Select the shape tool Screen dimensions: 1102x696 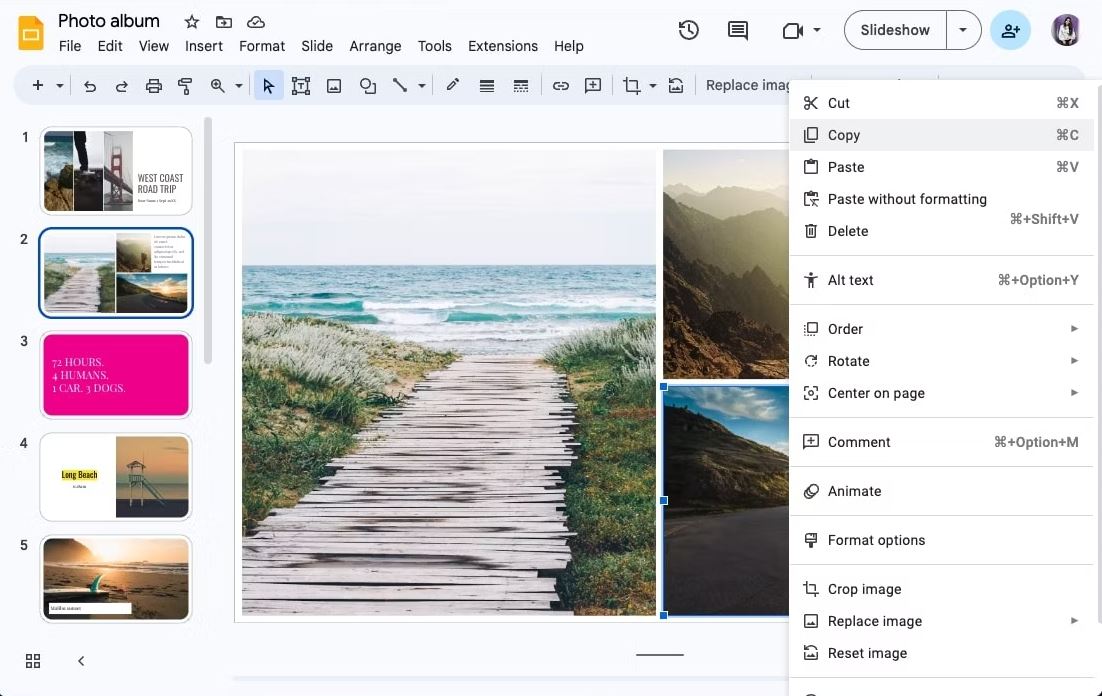(x=368, y=86)
